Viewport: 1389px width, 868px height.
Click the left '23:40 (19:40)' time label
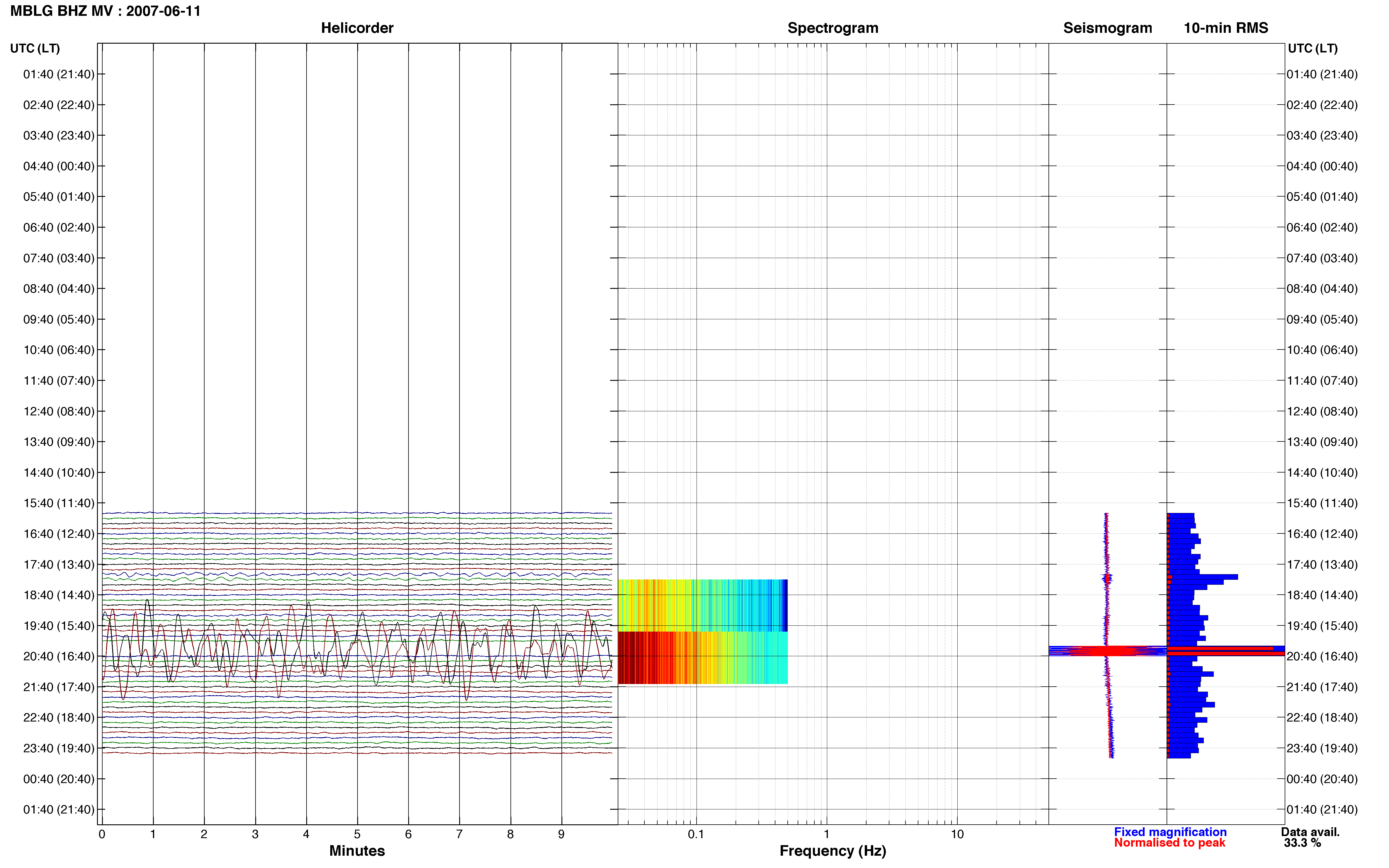[59, 748]
